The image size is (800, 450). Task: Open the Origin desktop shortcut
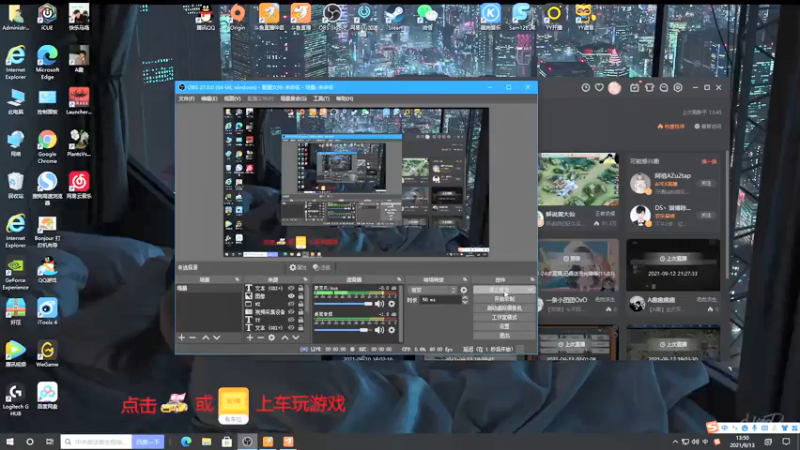237,16
